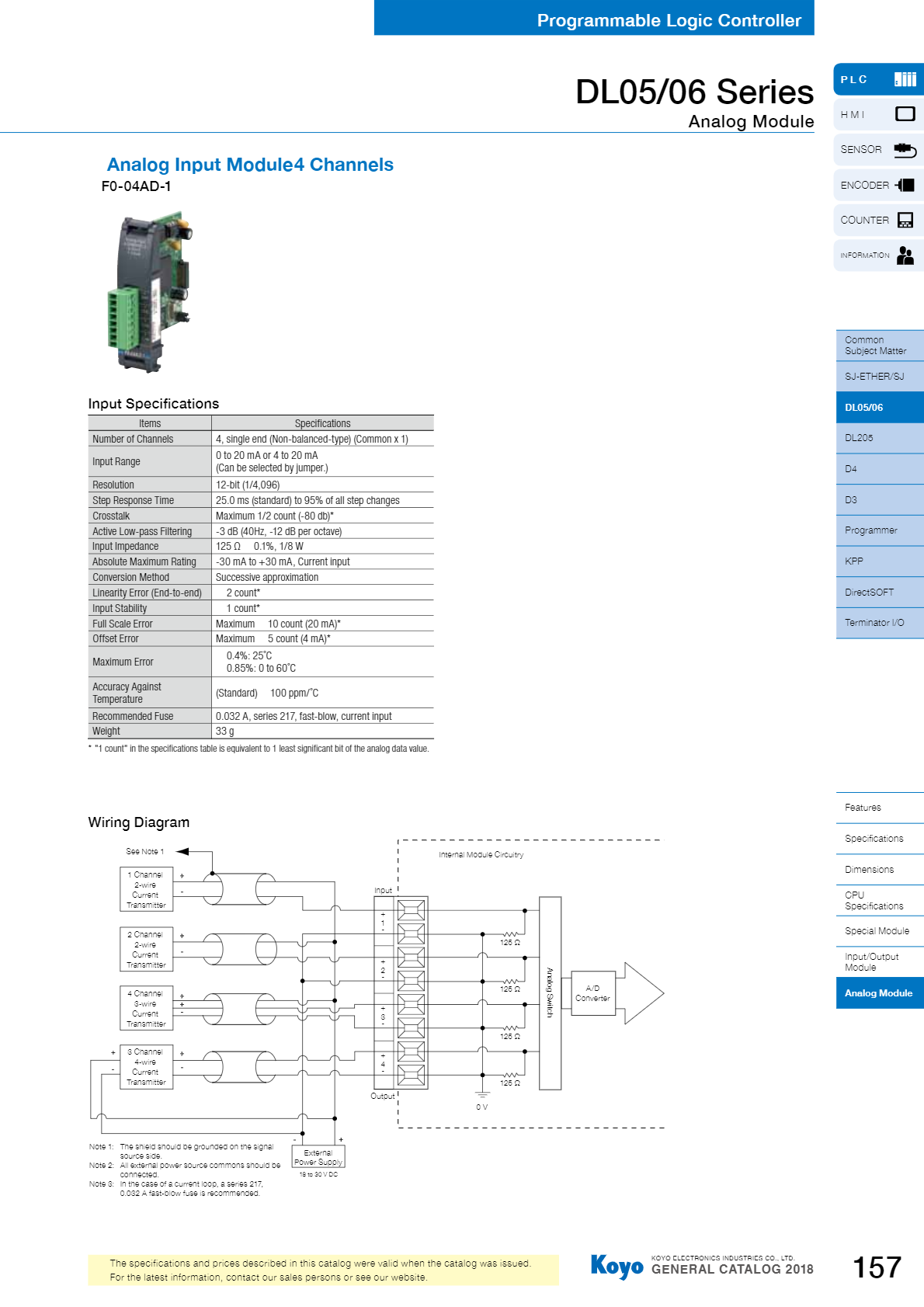Image resolution: width=924 pixels, height=1307 pixels.
Task: Jump to the Dimensions section
Action: [x=880, y=870]
